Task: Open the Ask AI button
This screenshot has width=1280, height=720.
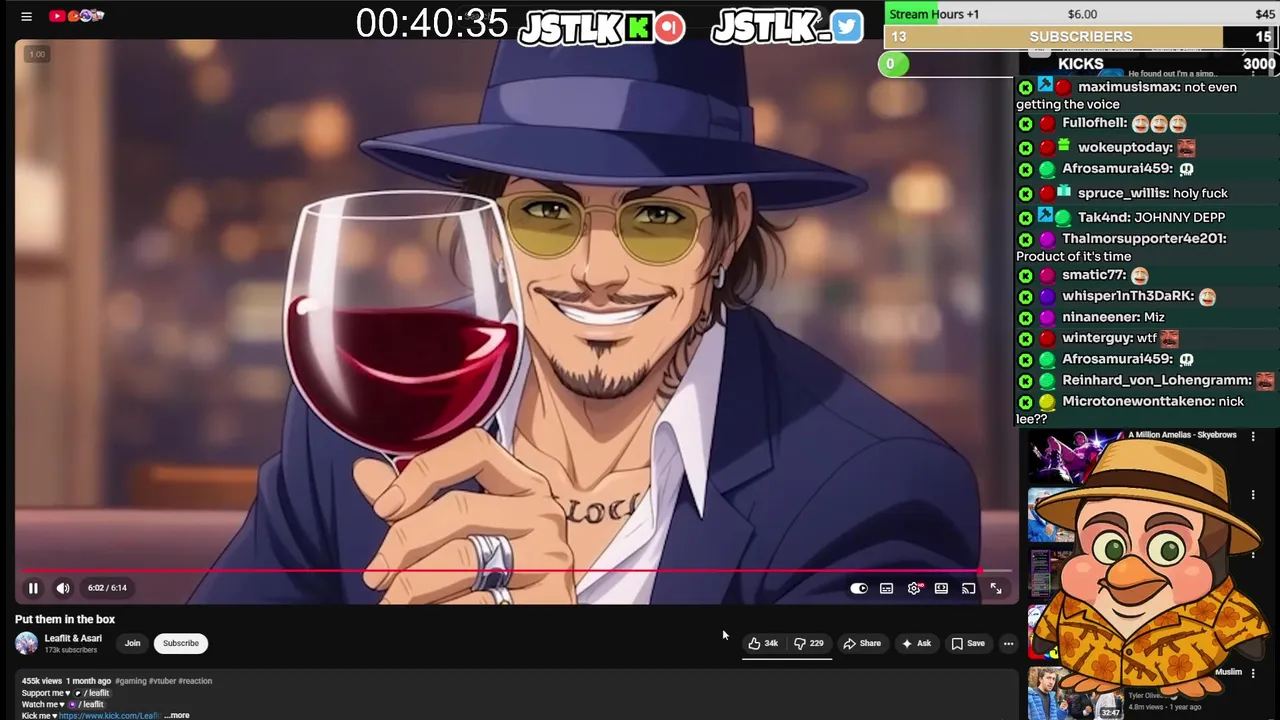Action: [916, 643]
